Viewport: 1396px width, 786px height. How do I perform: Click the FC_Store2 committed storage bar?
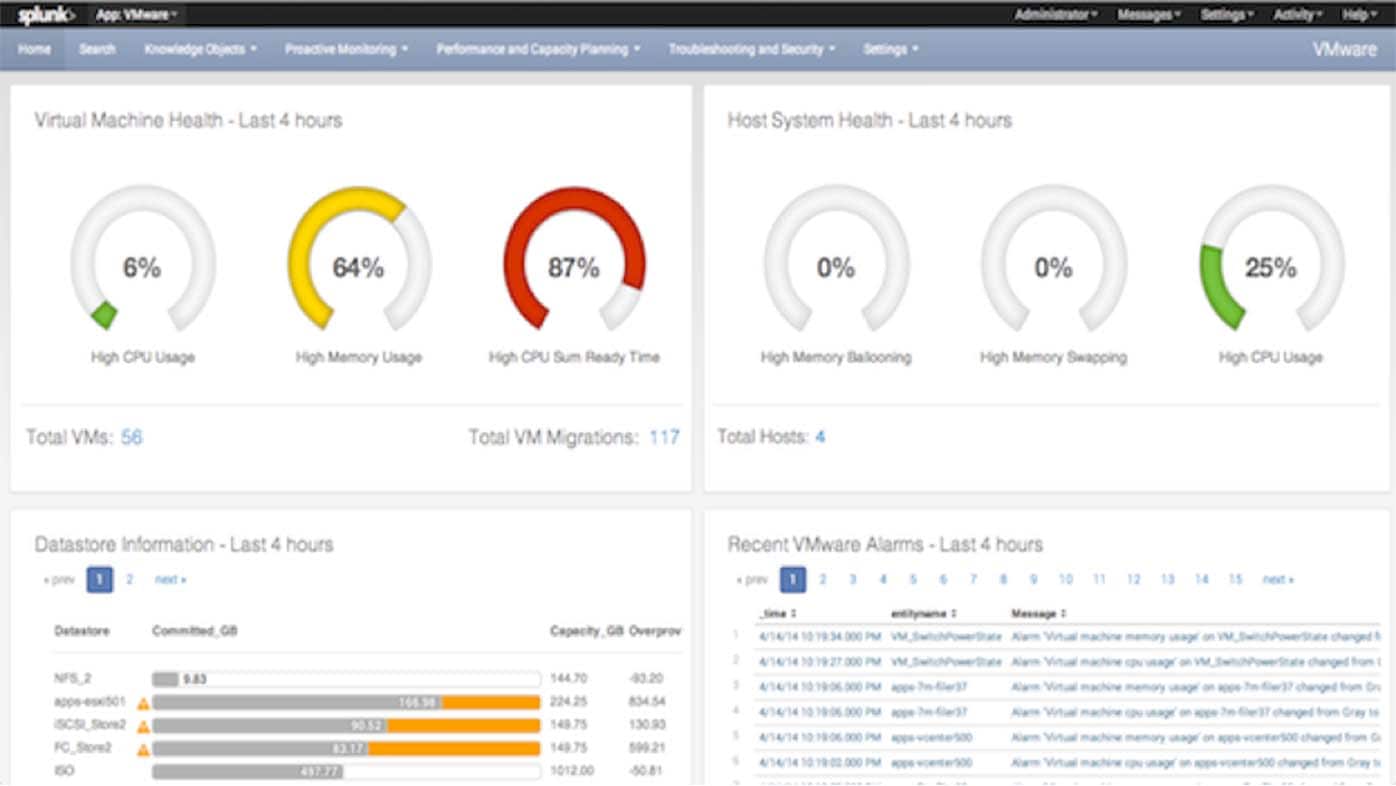click(x=346, y=749)
